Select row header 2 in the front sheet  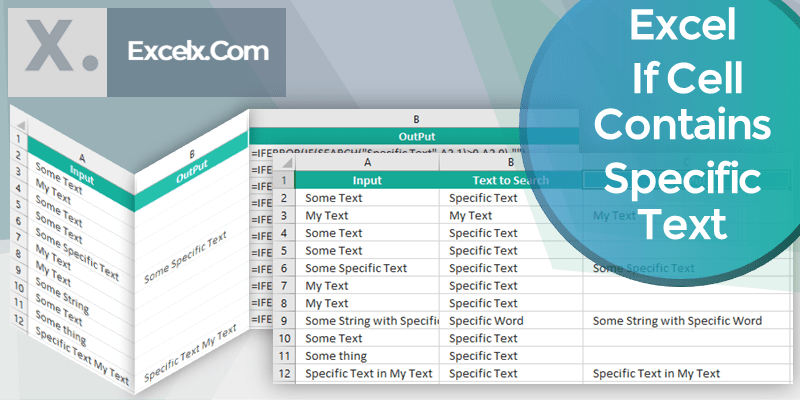284,198
